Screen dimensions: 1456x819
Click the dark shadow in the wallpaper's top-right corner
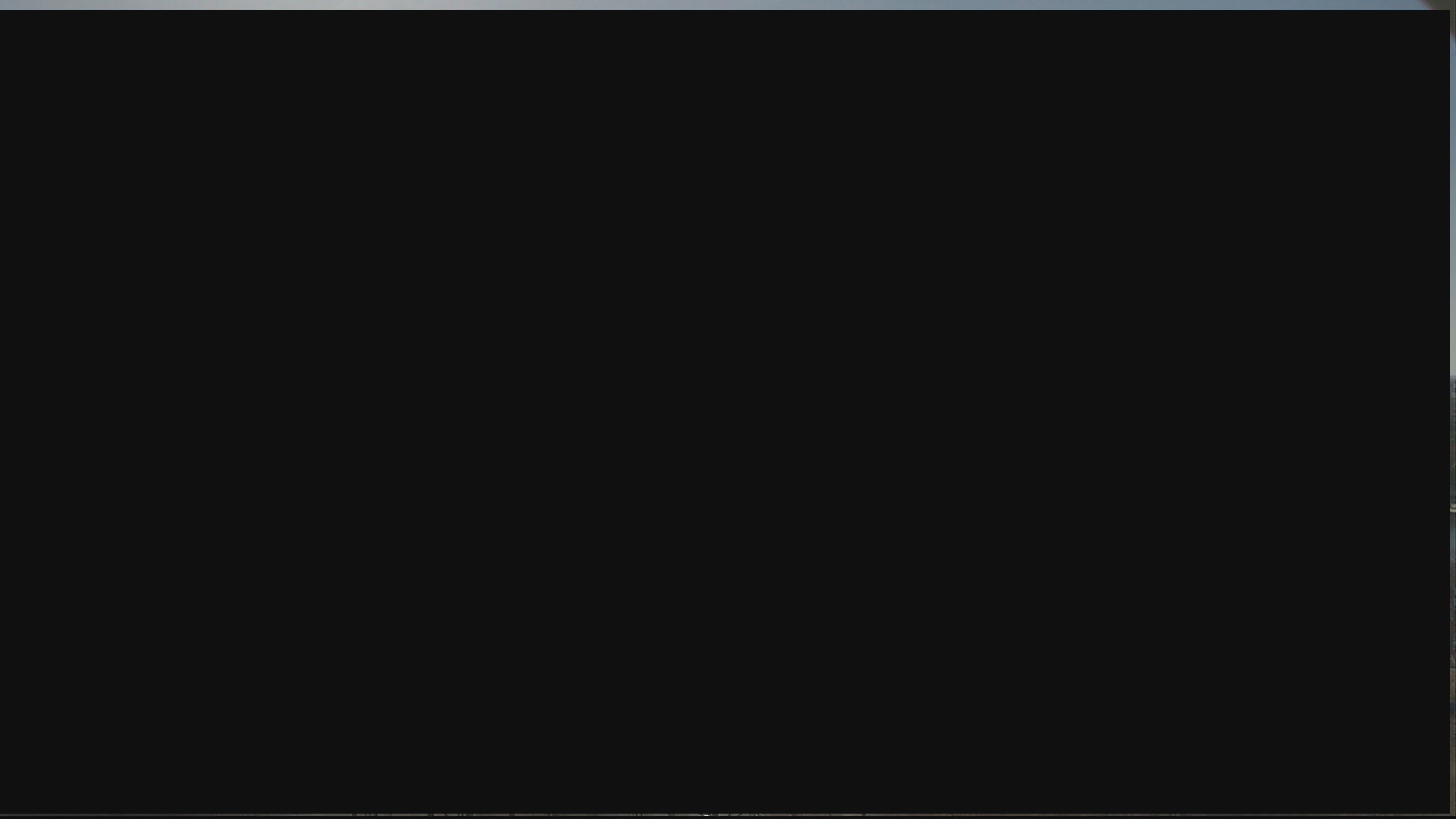[1439, 4]
